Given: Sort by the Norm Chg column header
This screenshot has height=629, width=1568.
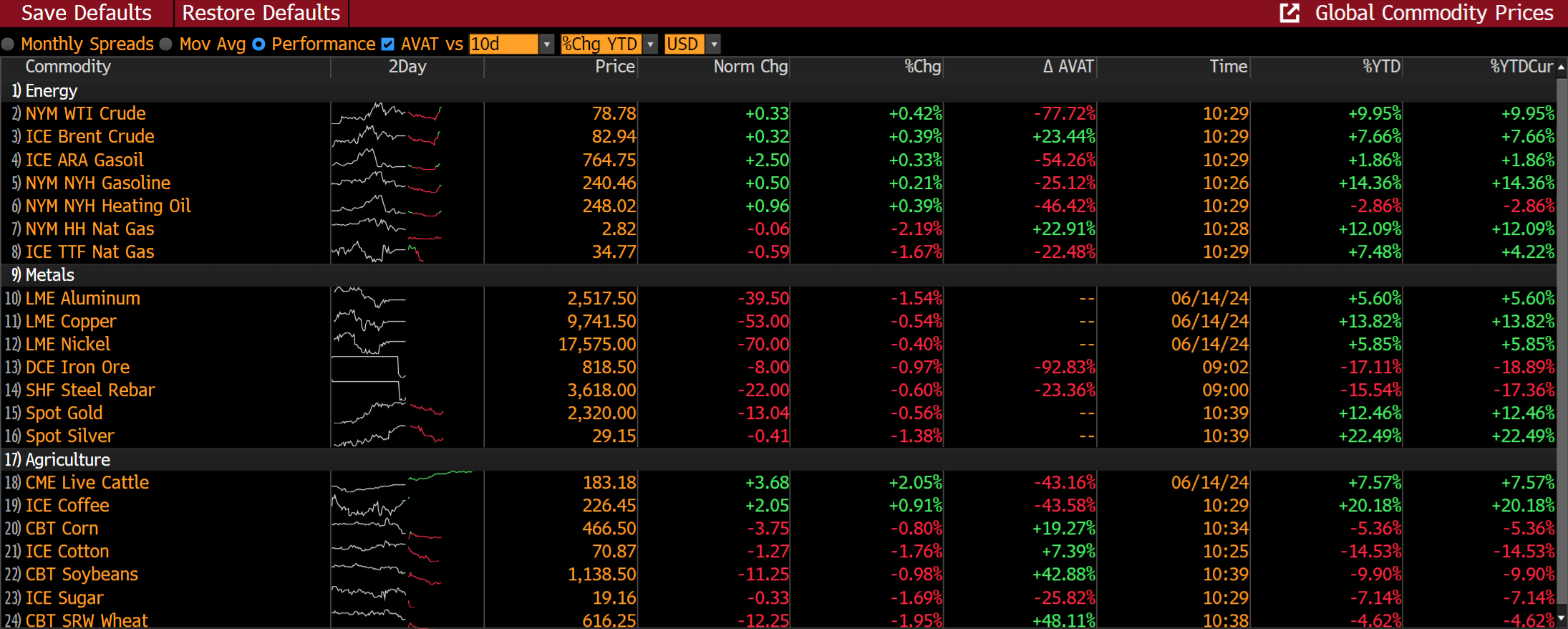Looking at the screenshot, I should tap(750, 67).
